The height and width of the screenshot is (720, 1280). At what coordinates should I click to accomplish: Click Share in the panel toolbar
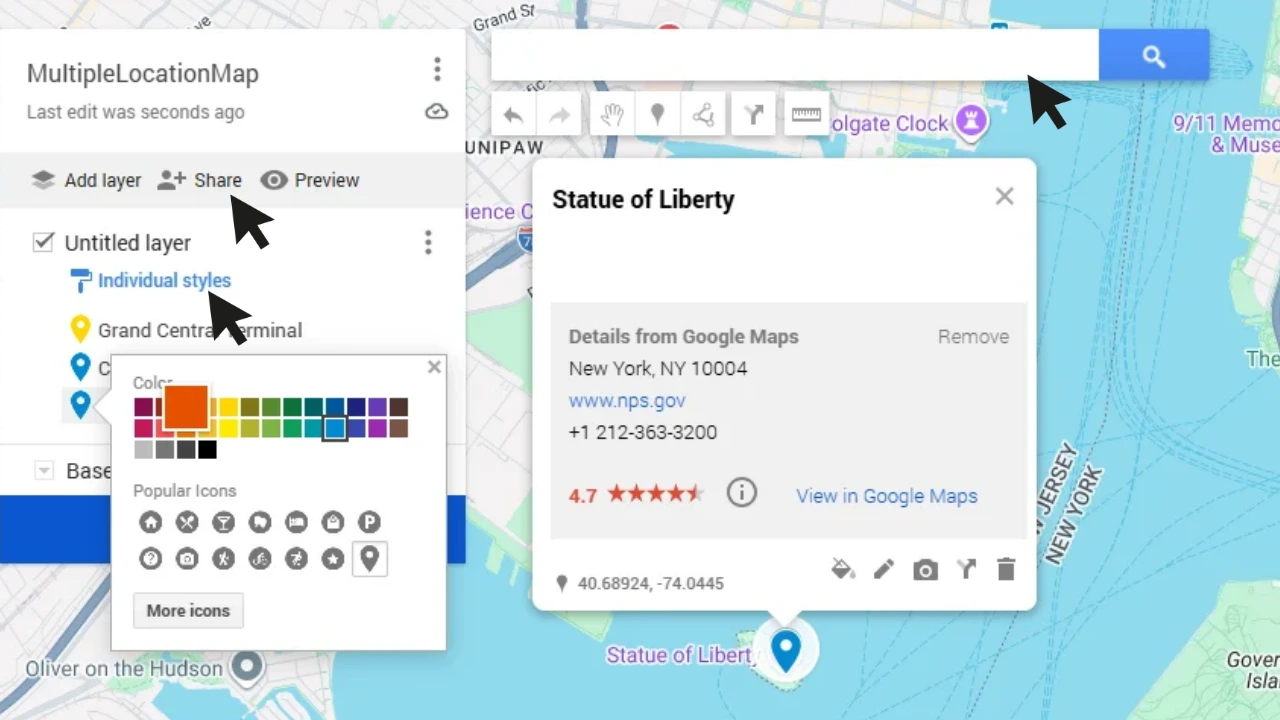(200, 180)
